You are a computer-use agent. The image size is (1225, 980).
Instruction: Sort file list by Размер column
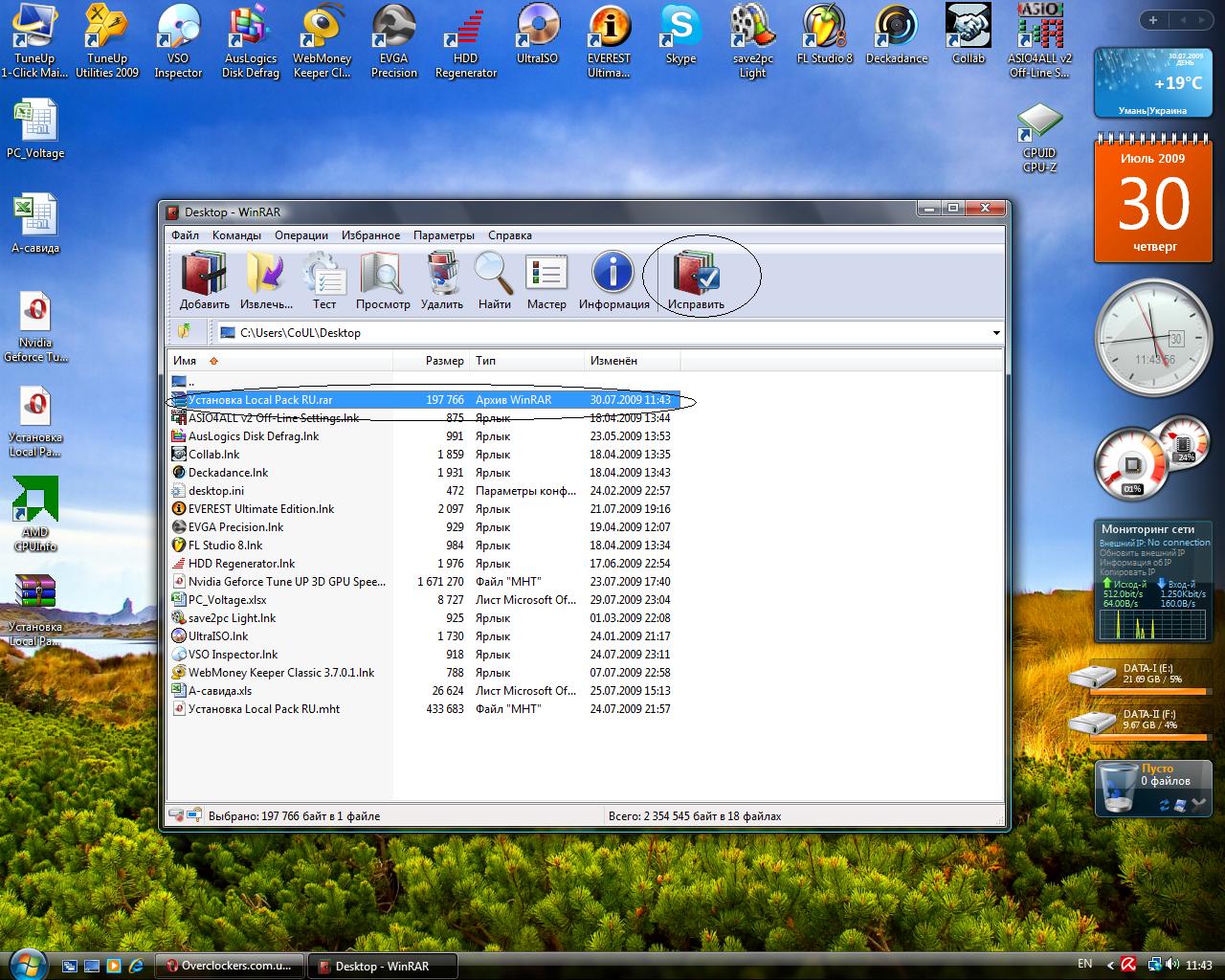point(432,361)
